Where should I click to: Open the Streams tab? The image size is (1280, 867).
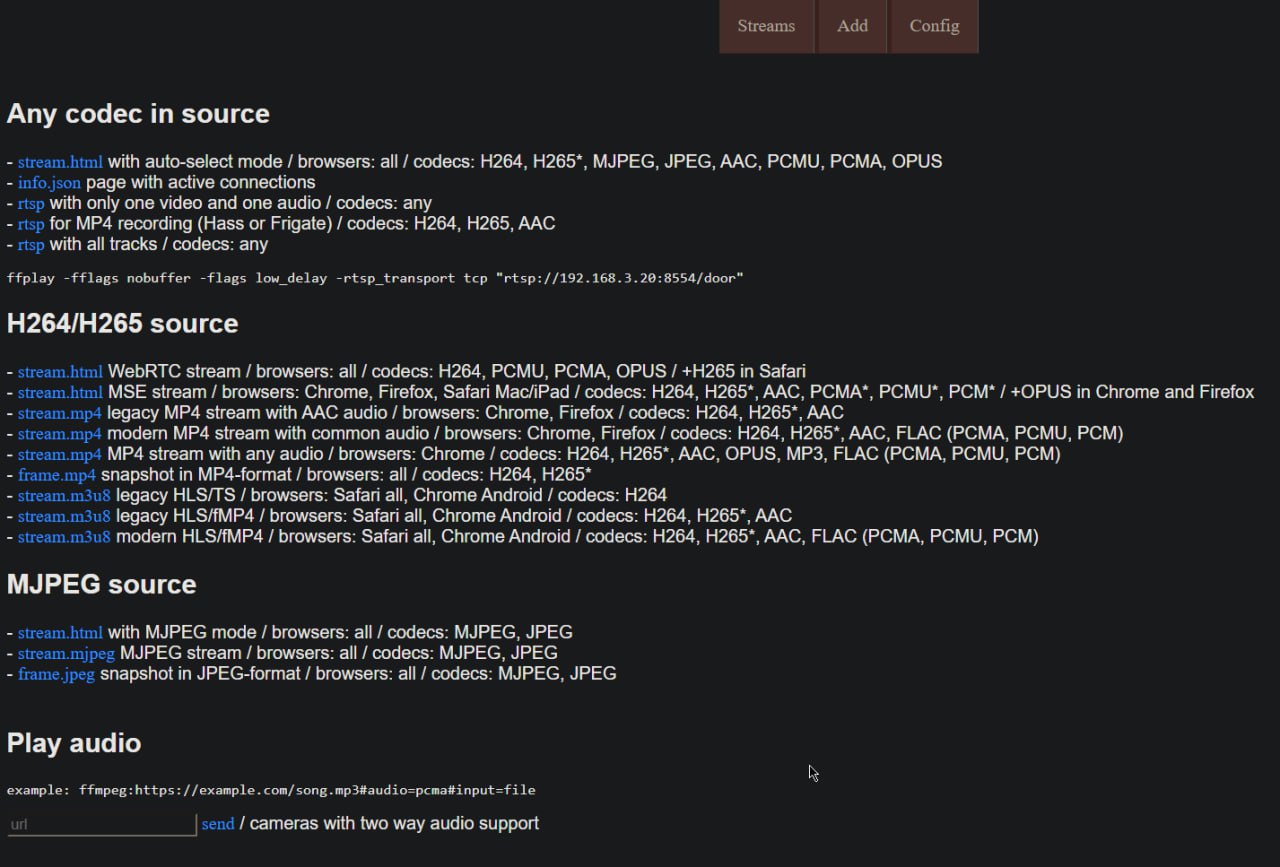coord(766,26)
